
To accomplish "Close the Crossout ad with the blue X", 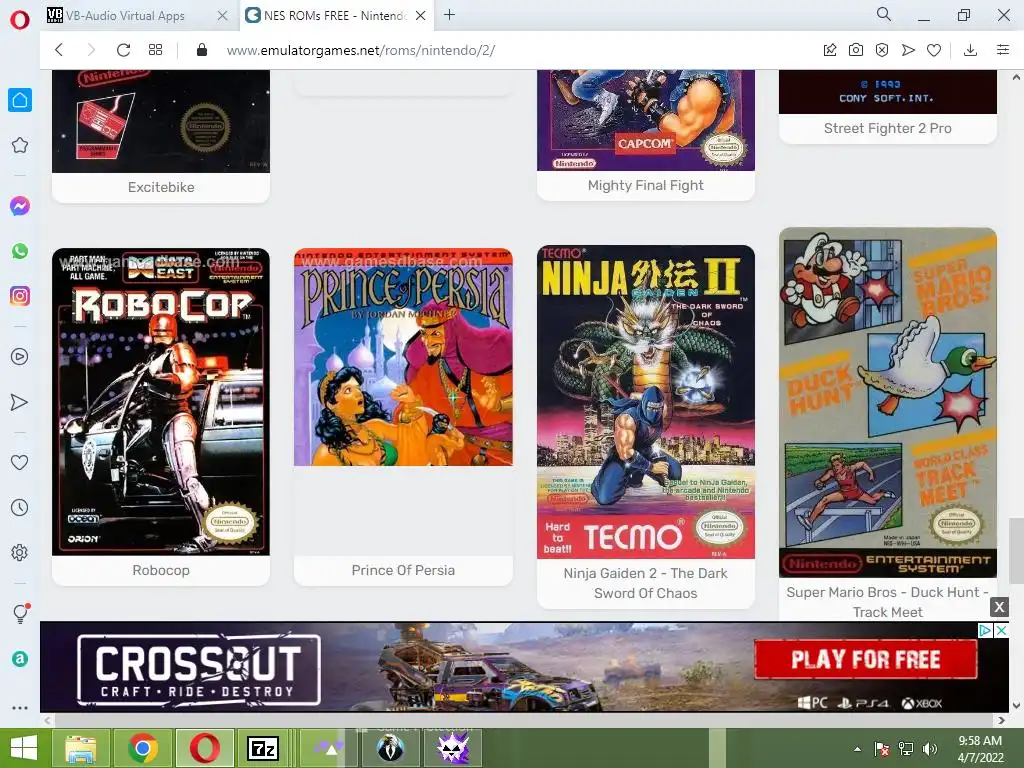I will point(1001,630).
